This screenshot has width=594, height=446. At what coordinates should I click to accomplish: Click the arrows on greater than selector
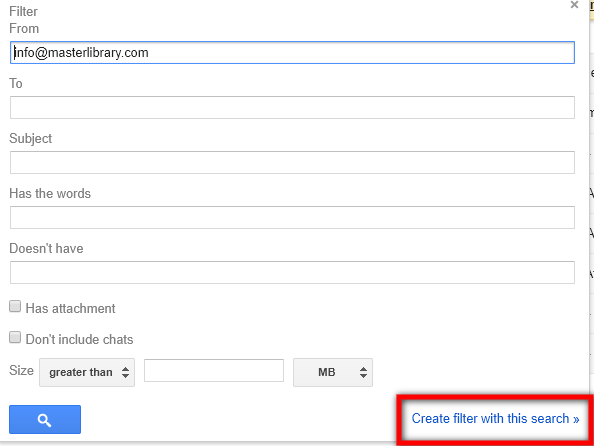[x=125, y=372]
